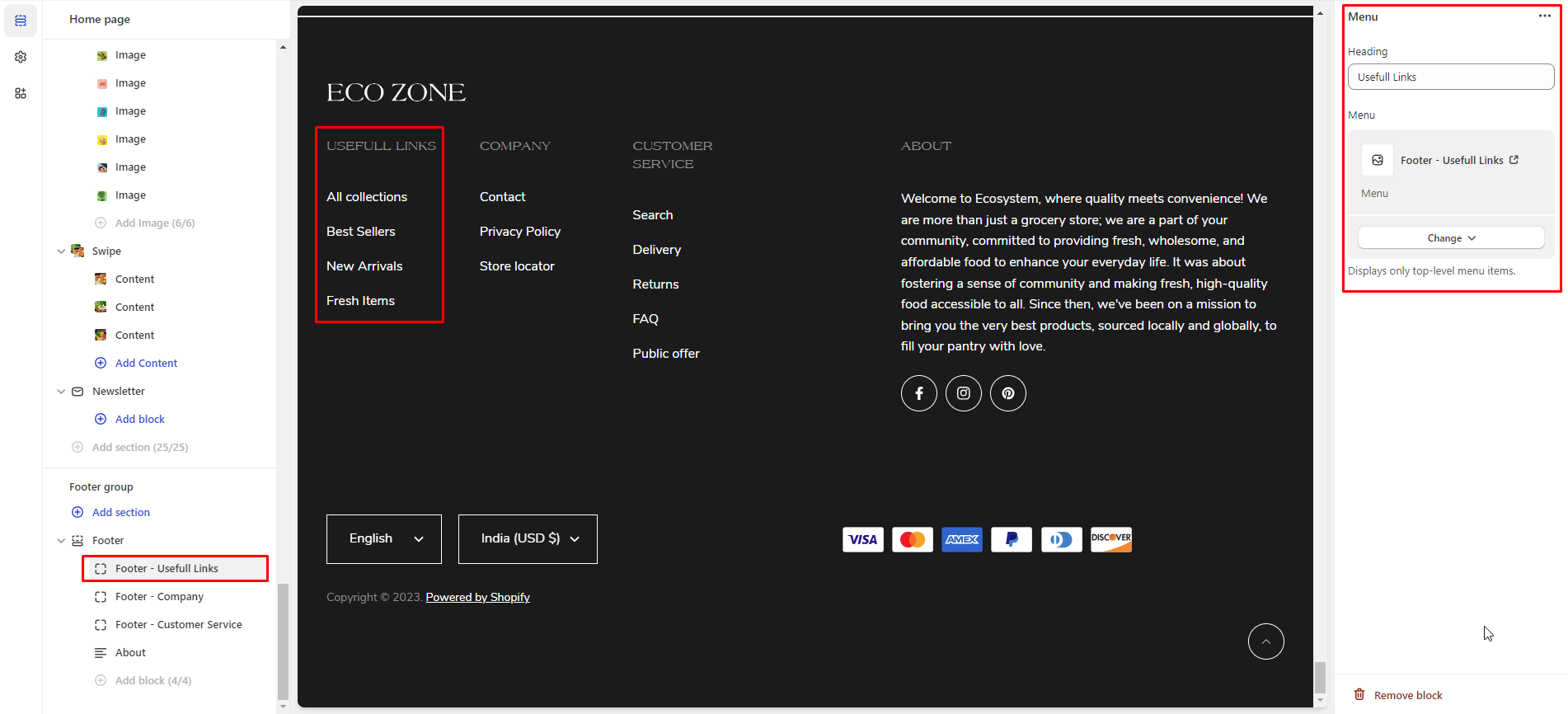
Task: Click the Powered by Shopify link
Action: (477, 598)
